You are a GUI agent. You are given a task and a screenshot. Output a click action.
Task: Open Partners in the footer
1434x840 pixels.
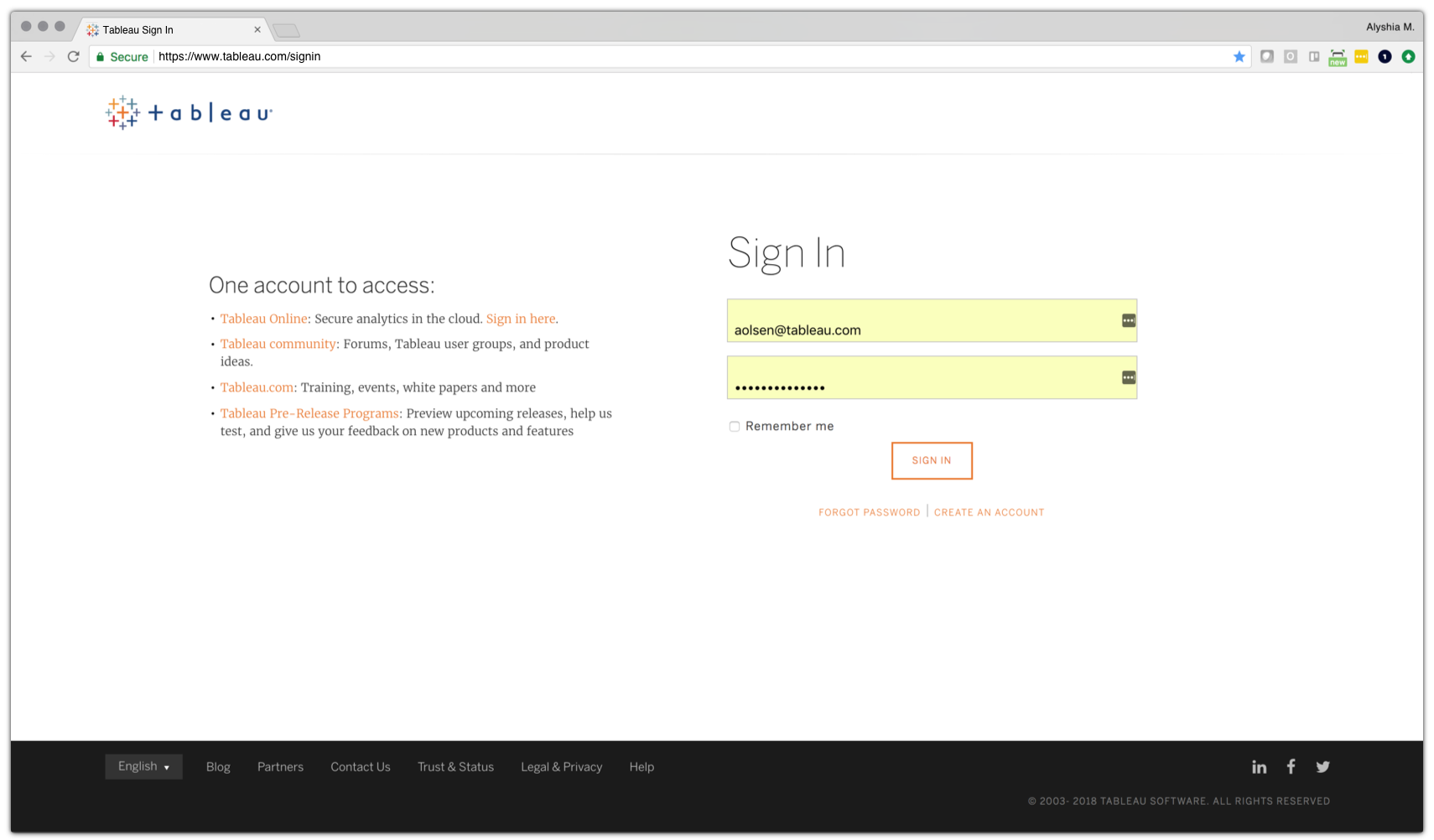280,766
